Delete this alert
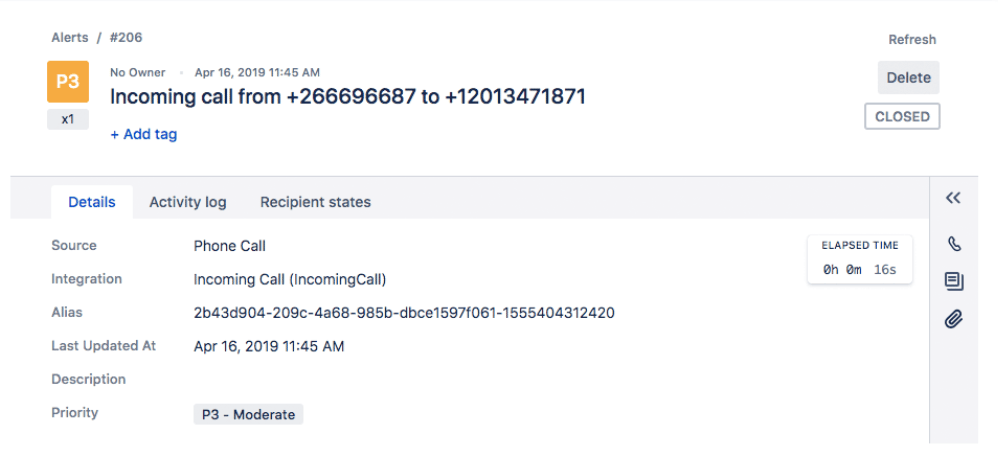 [908, 78]
